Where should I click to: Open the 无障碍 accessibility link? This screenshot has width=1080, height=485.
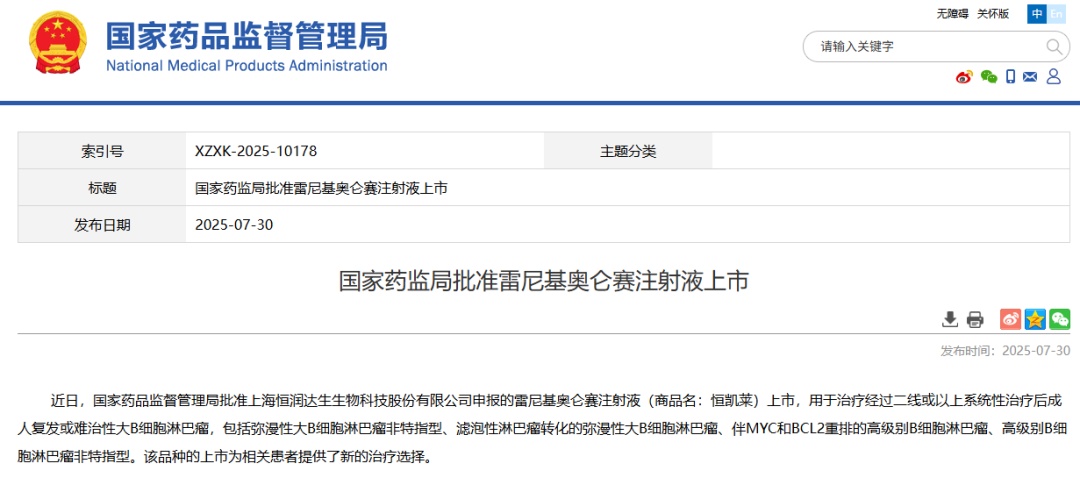952,14
